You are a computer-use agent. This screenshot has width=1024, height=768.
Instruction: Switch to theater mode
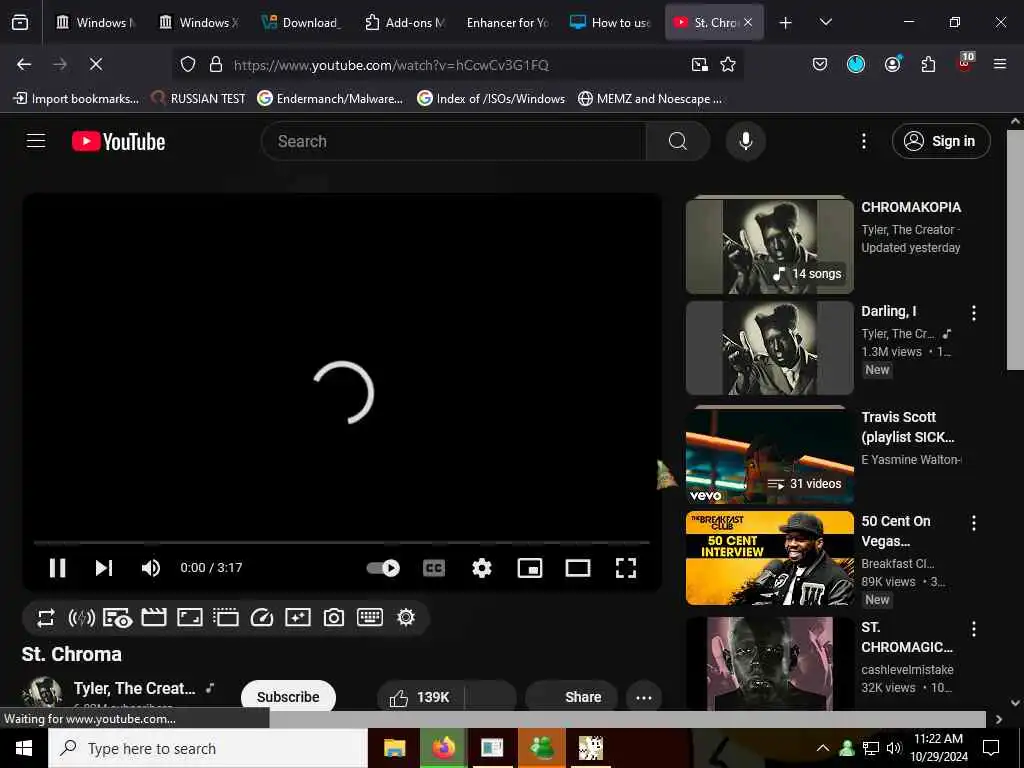(578, 568)
